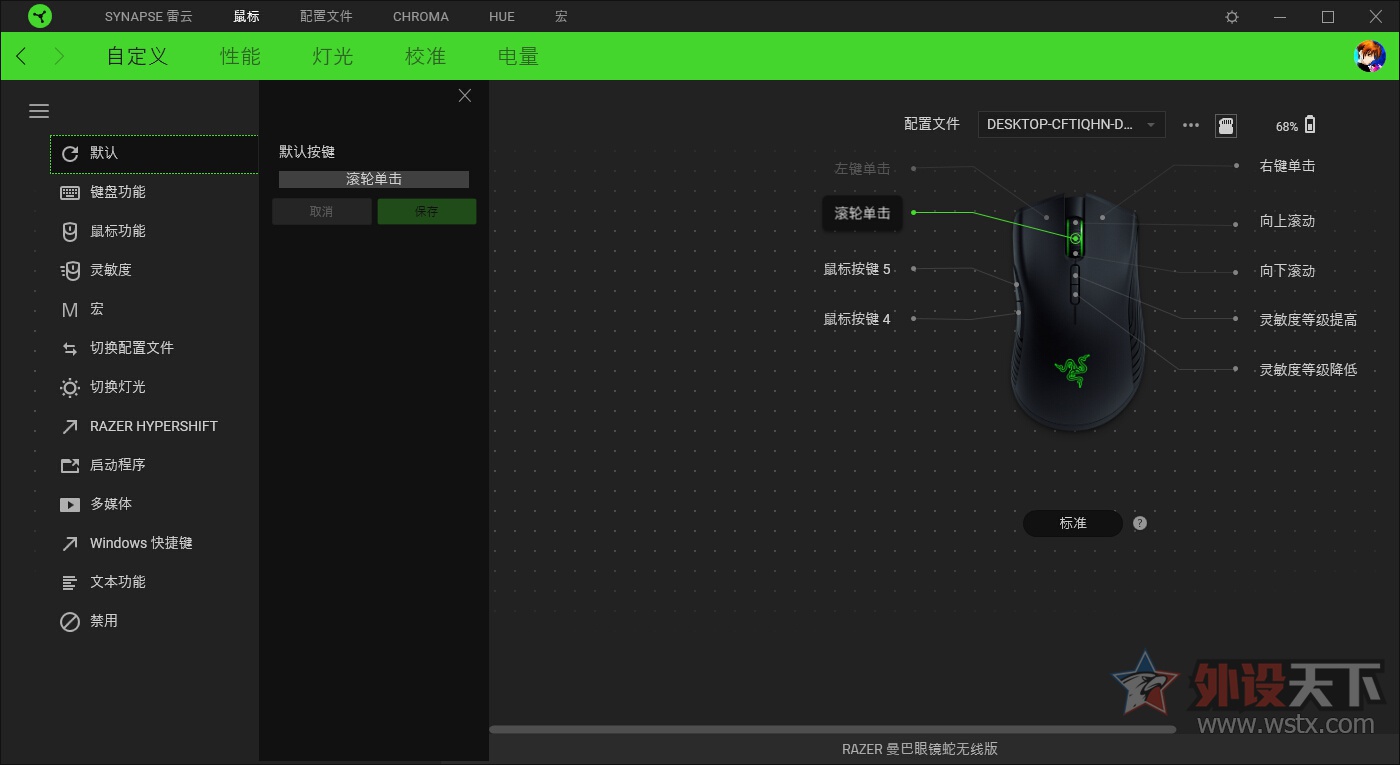
Task: Select the 右键单击 right-click button label
Action: [x=1287, y=166]
